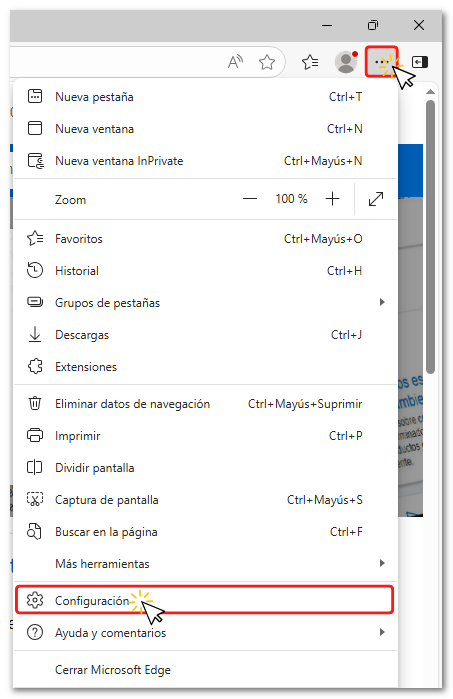Expand Grupos de pestañas submenu arrow

[382, 302]
